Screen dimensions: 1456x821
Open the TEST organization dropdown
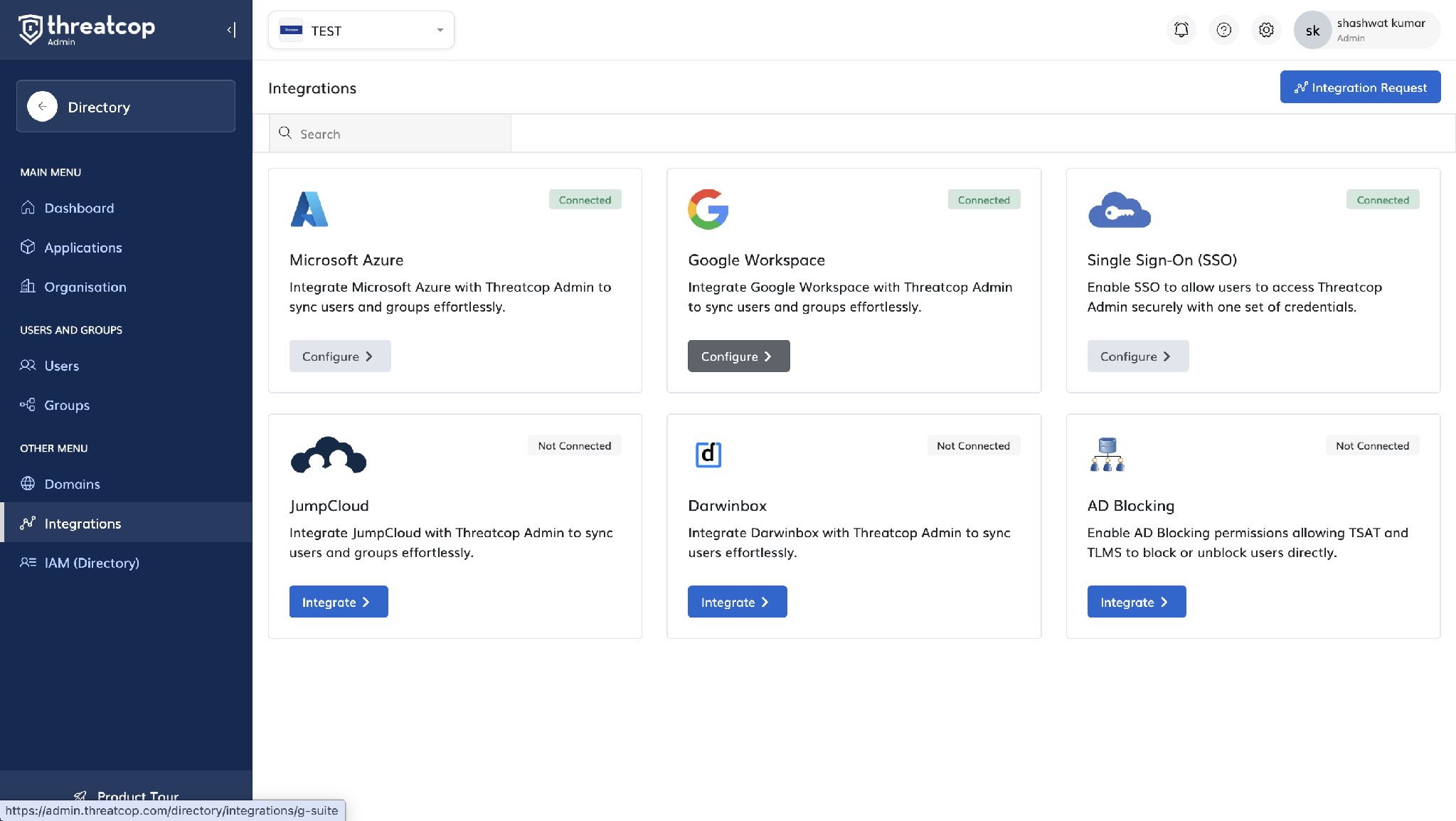click(x=361, y=30)
